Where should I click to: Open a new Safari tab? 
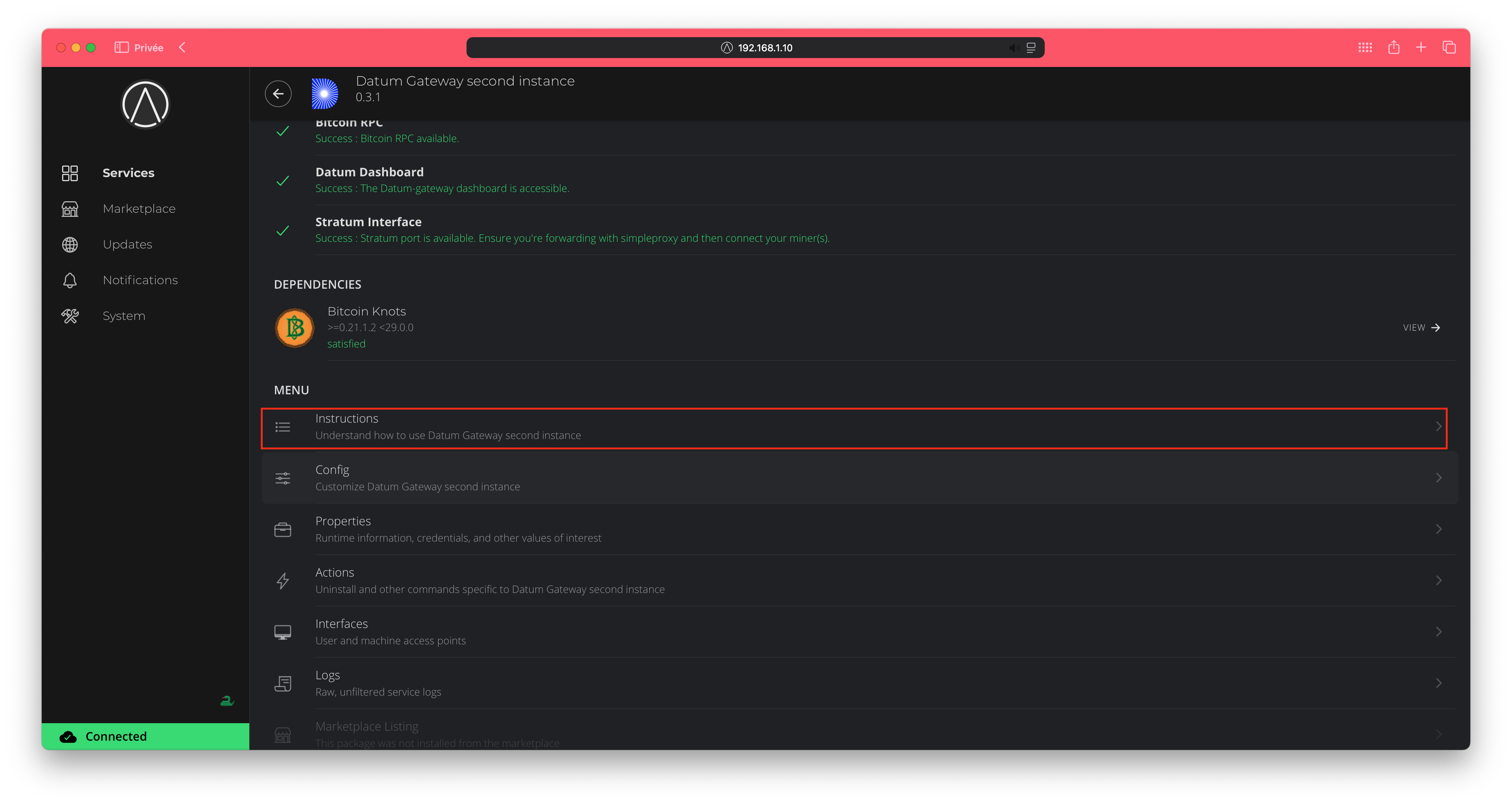[x=1421, y=48]
